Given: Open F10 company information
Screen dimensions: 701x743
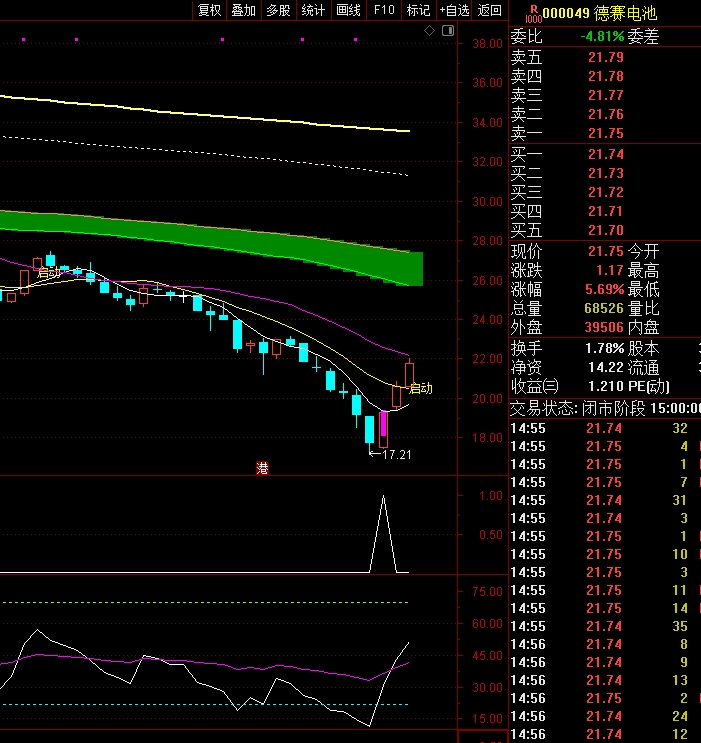Looking at the screenshot, I should [384, 10].
